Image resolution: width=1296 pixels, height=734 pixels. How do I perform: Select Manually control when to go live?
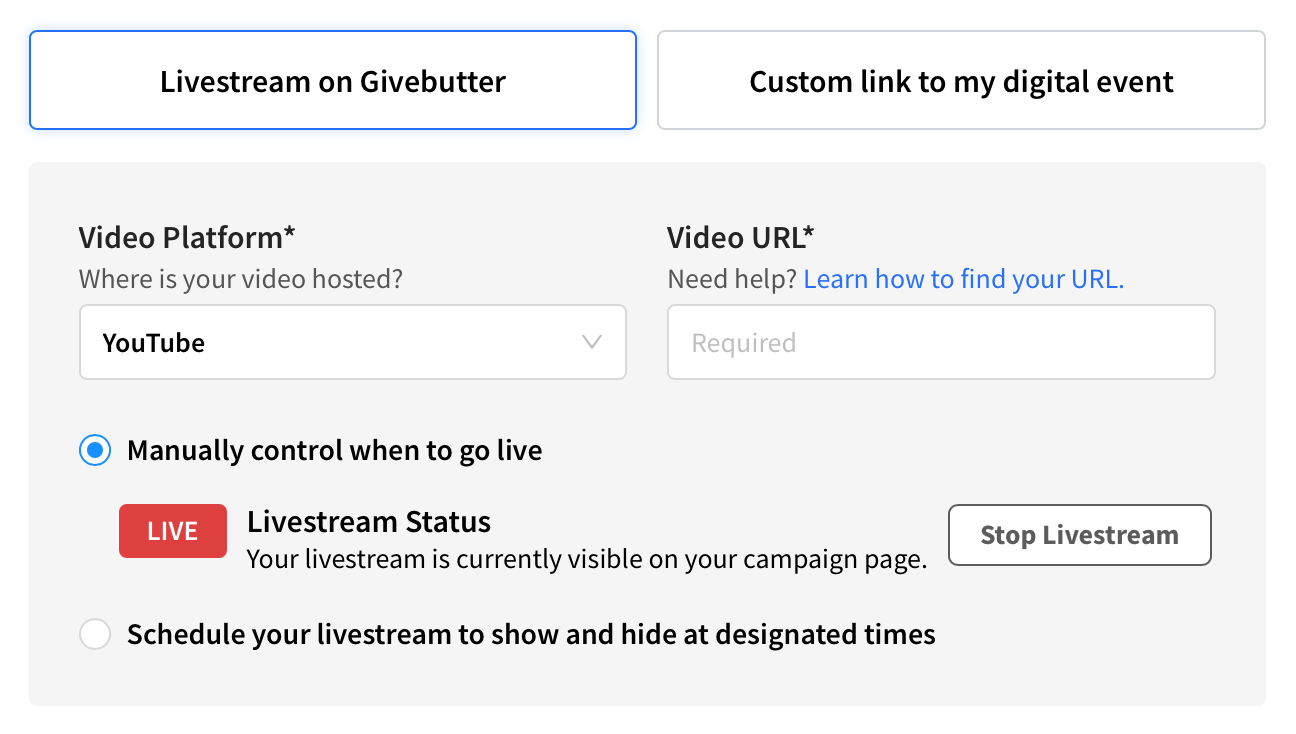click(x=95, y=450)
